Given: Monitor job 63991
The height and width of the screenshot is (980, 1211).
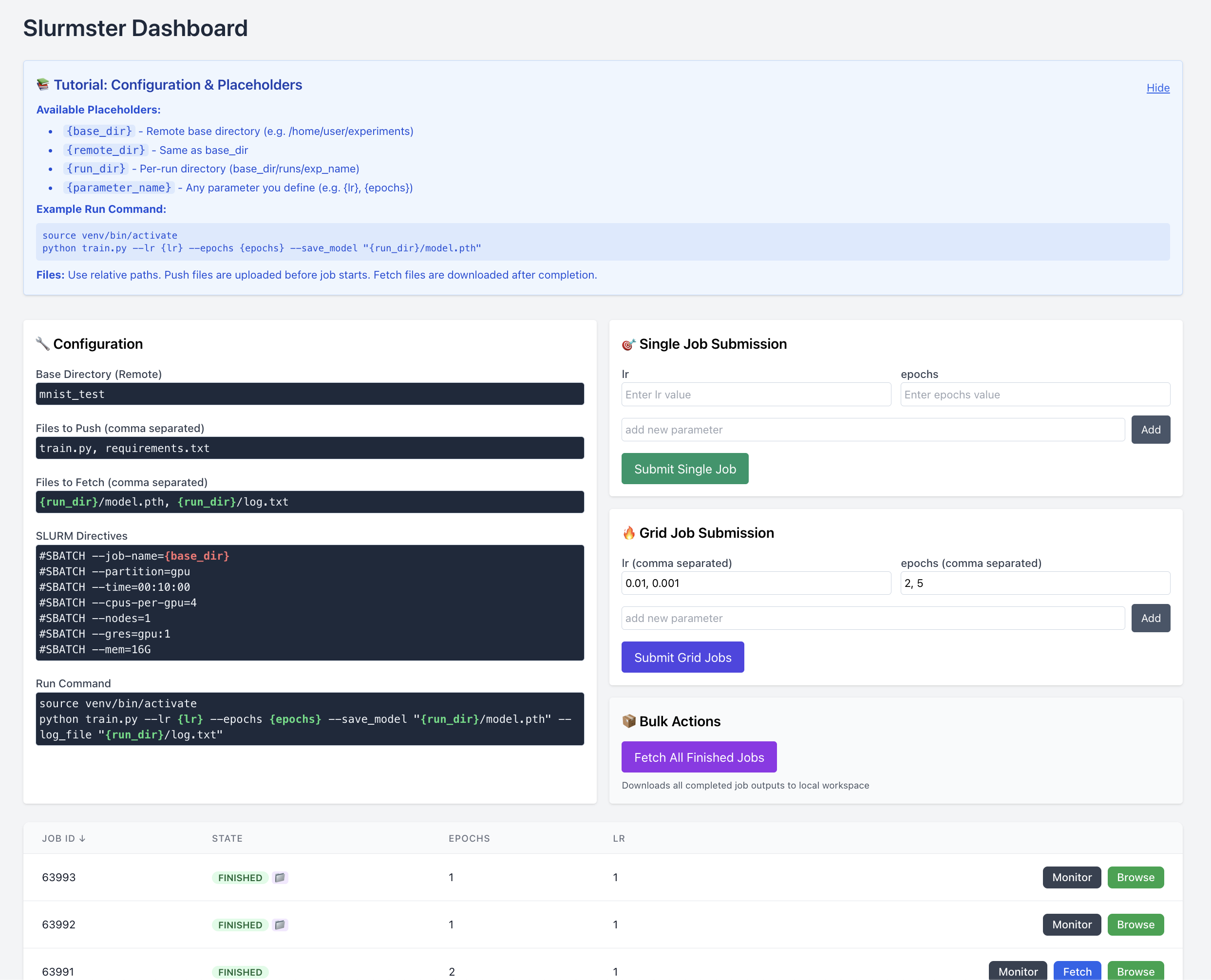Looking at the screenshot, I should click(1018, 972).
